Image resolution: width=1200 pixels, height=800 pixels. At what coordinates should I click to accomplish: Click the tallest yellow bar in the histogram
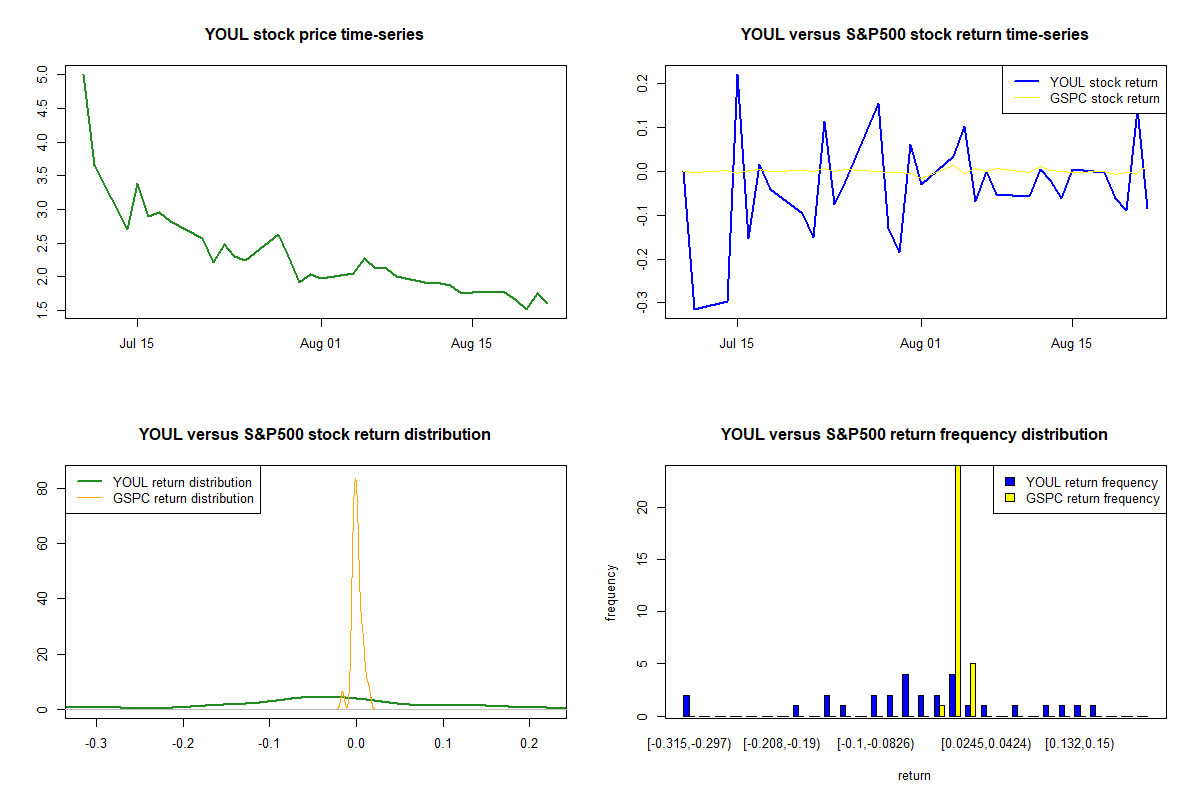point(958,590)
